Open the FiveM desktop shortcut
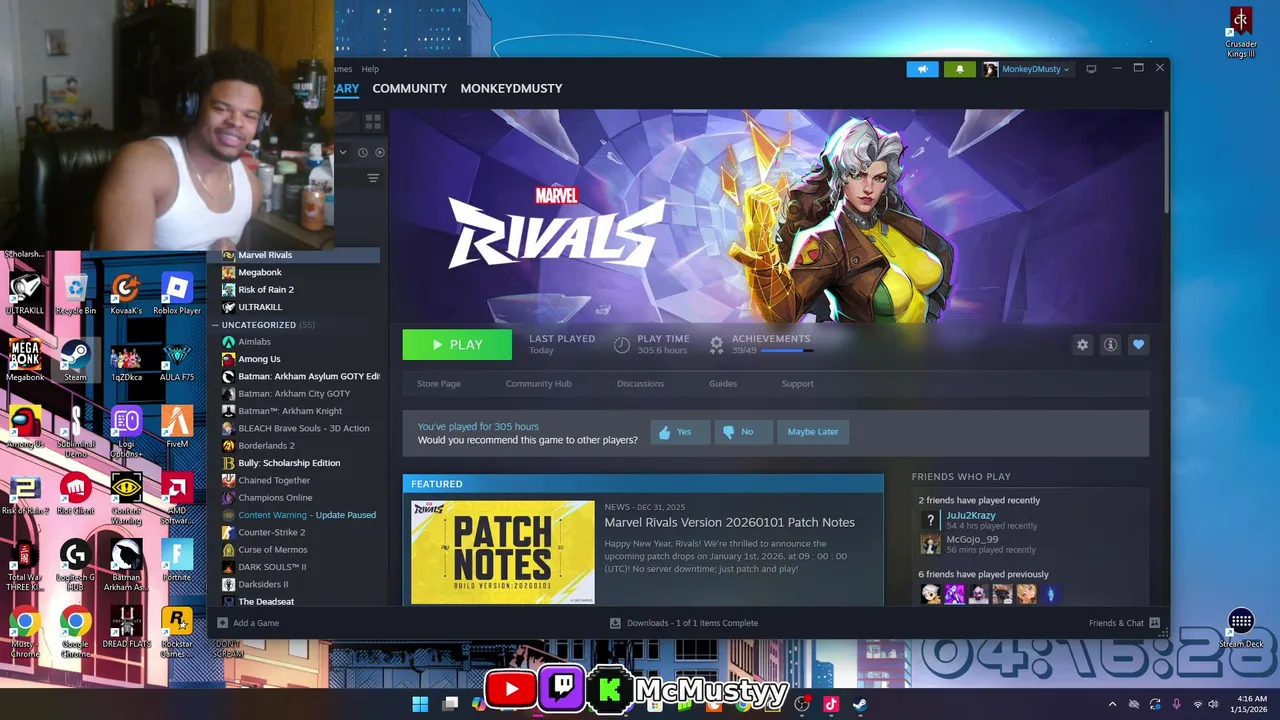The height and width of the screenshot is (720, 1280). (x=177, y=428)
